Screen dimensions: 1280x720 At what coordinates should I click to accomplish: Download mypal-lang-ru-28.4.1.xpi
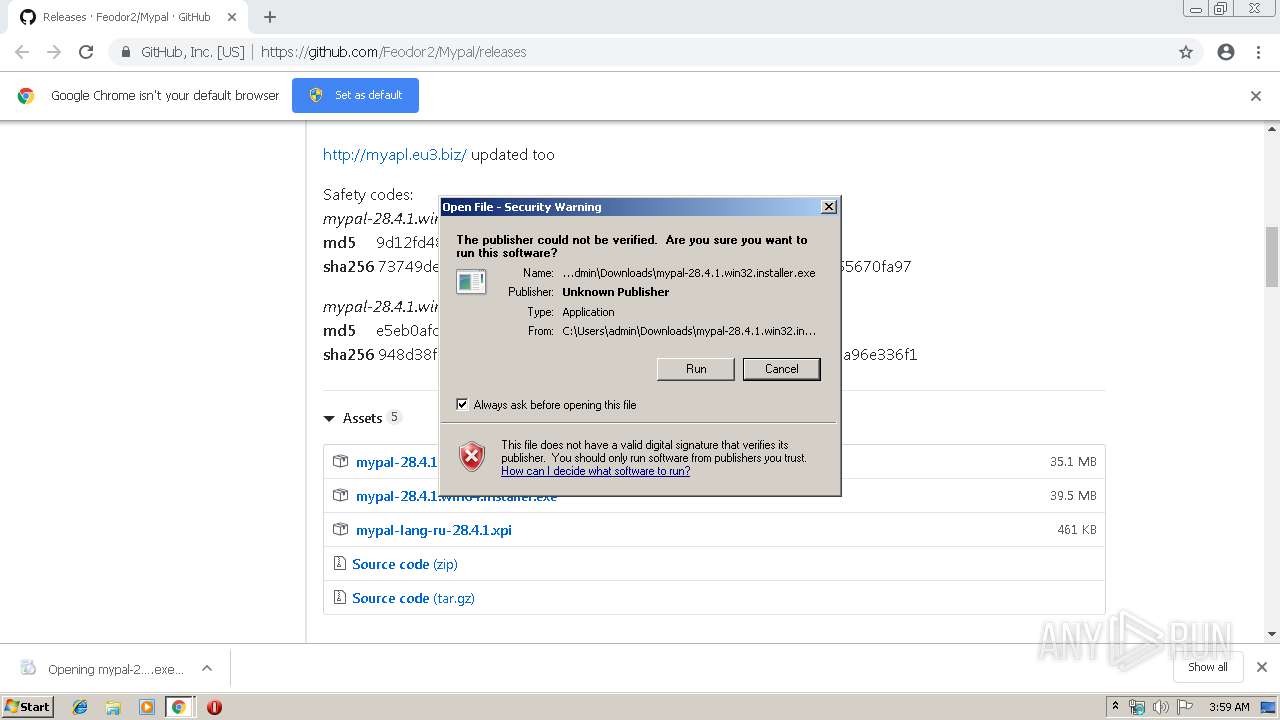(x=434, y=530)
